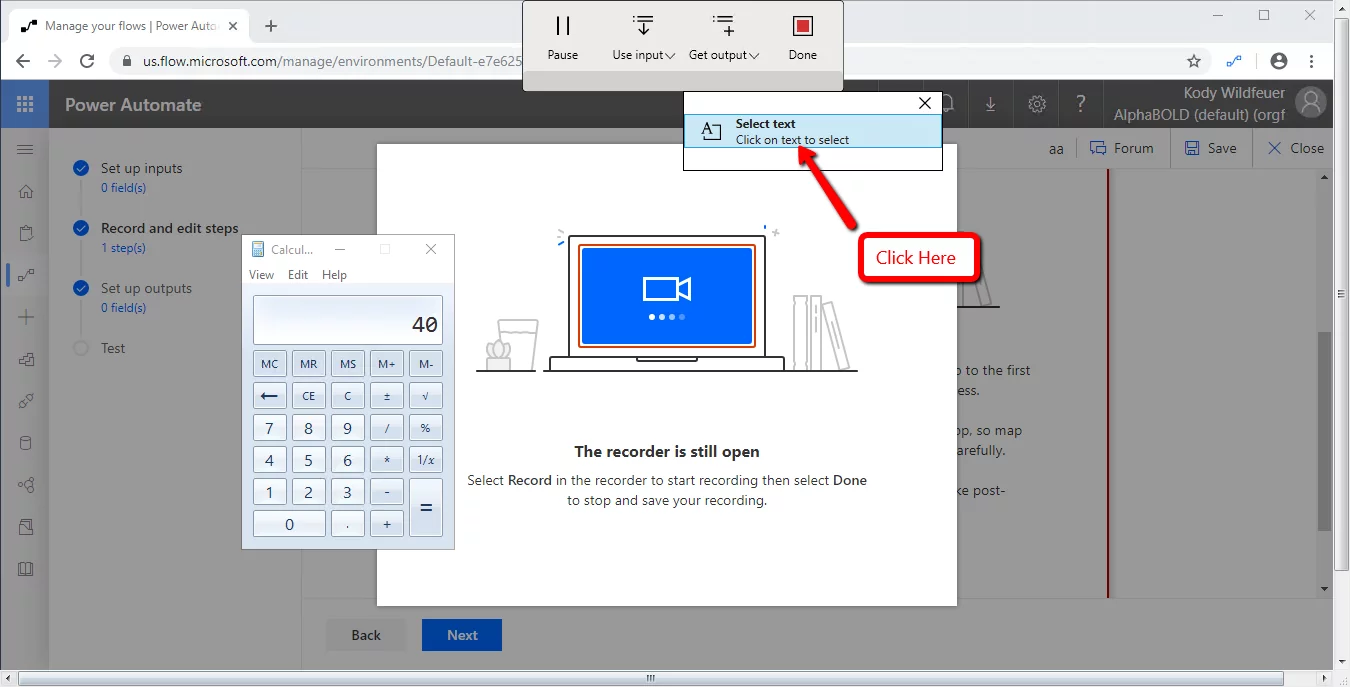Select the Test step
Image resolution: width=1350 pixels, height=687 pixels.
pos(113,348)
